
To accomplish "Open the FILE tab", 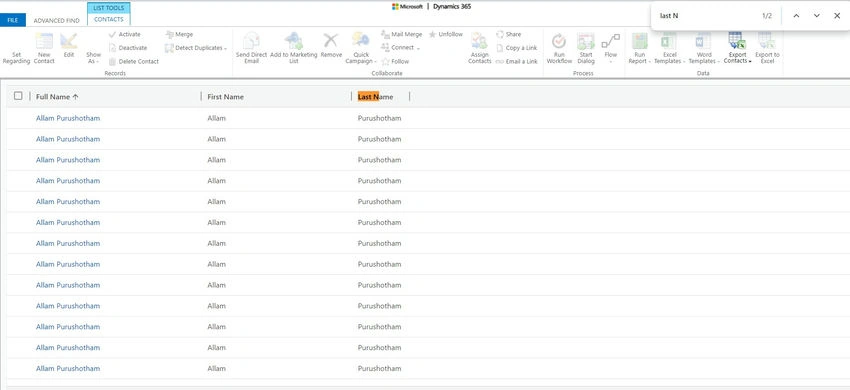I will click(12, 20).
